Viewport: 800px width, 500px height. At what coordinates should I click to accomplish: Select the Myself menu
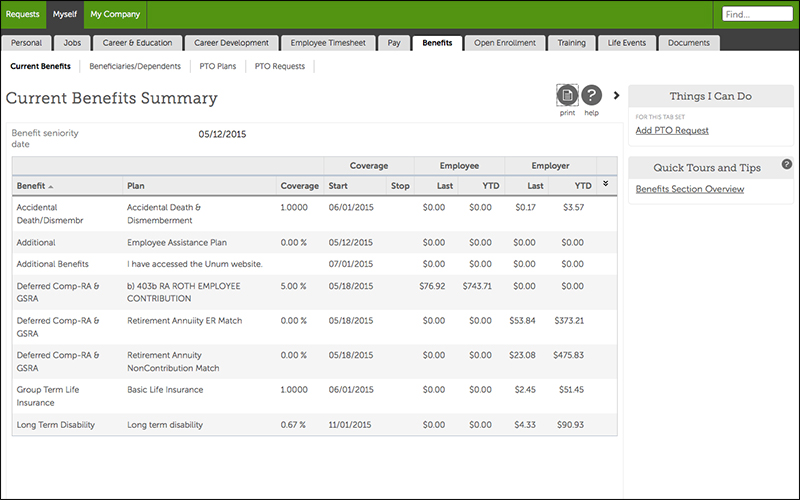pos(65,14)
